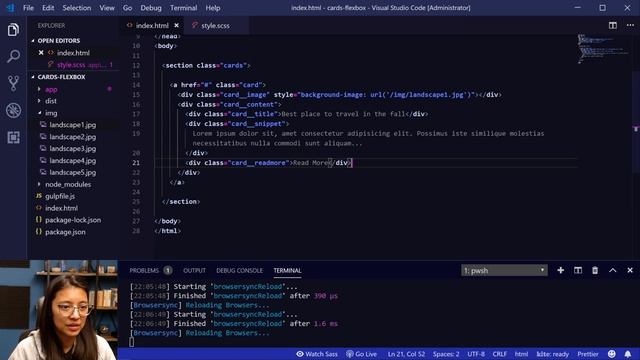Click Prettier in status bar
The image size is (640, 360).
tap(588, 354)
